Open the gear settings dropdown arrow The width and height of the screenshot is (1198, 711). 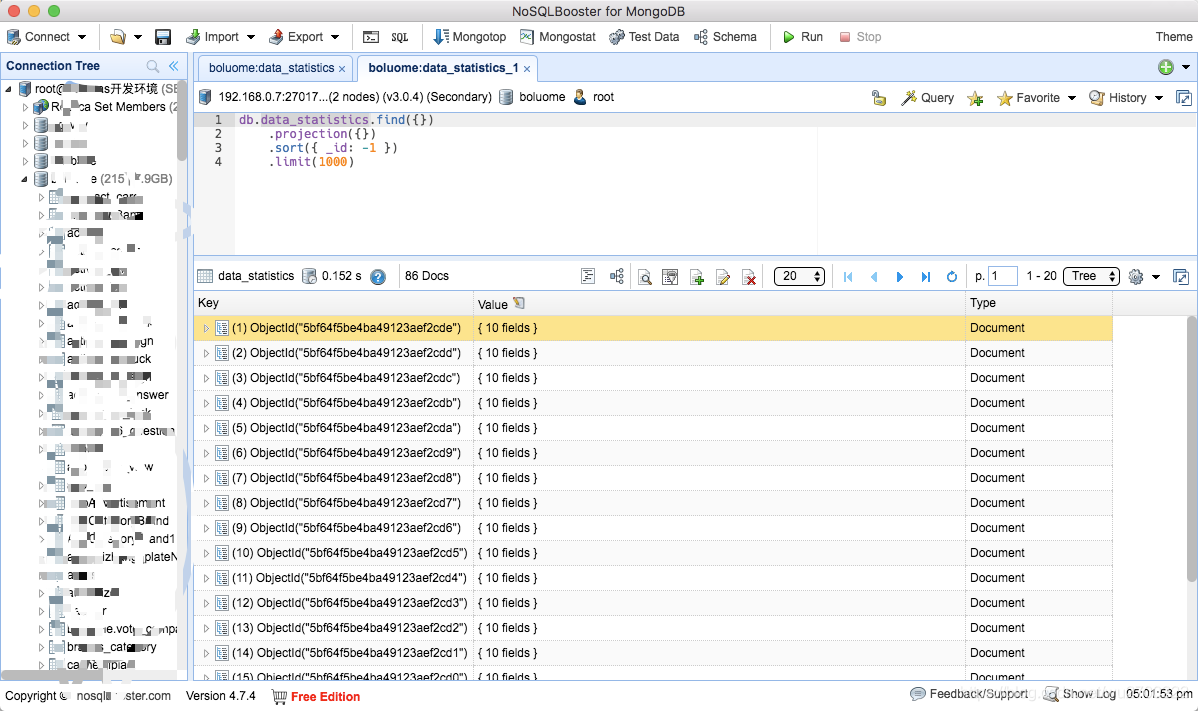click(1156, 276)
